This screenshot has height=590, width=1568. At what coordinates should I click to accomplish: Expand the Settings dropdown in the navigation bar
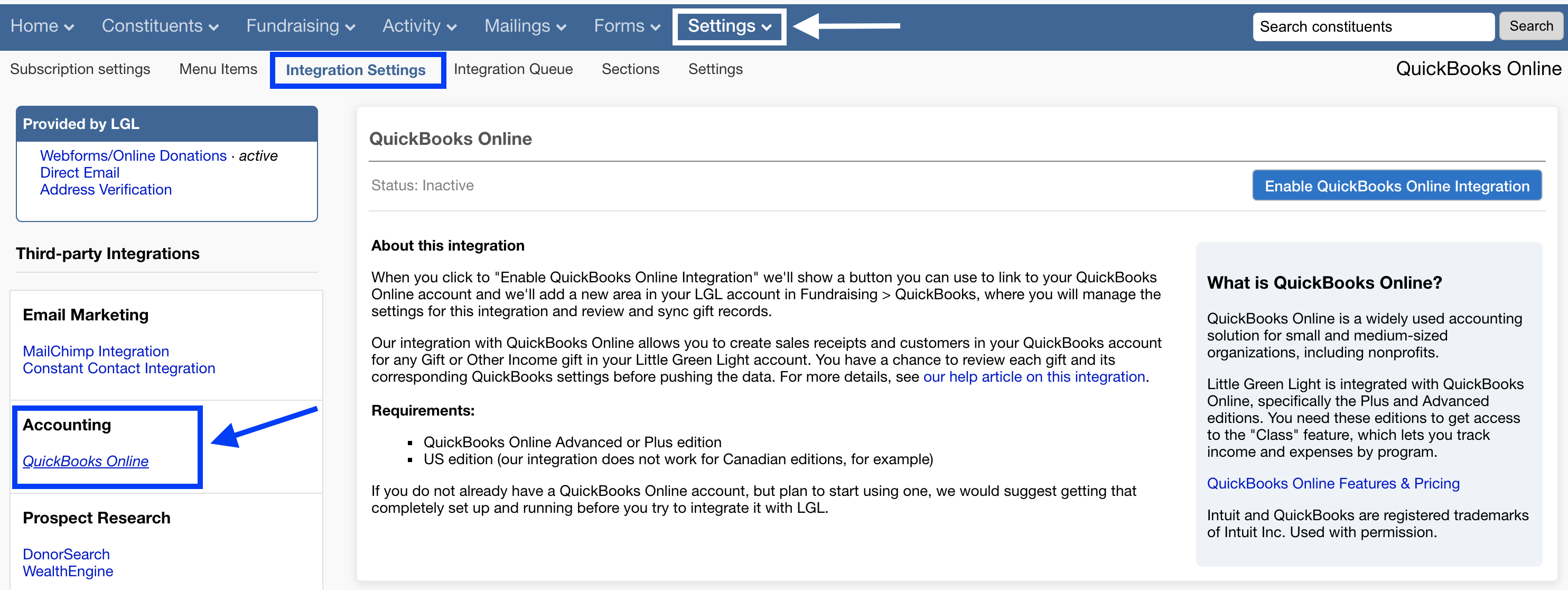pyautogui.click(x=729, y=25)
